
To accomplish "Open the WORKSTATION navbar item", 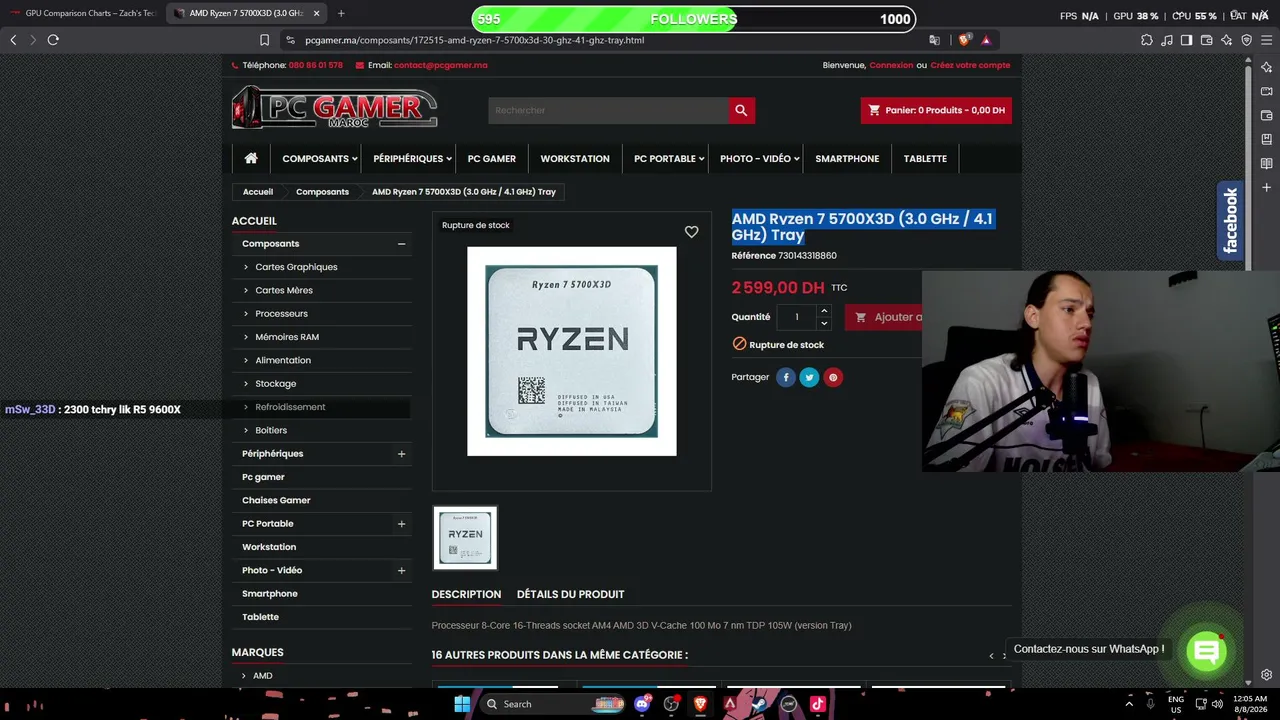I will click(x=575, y=158).
